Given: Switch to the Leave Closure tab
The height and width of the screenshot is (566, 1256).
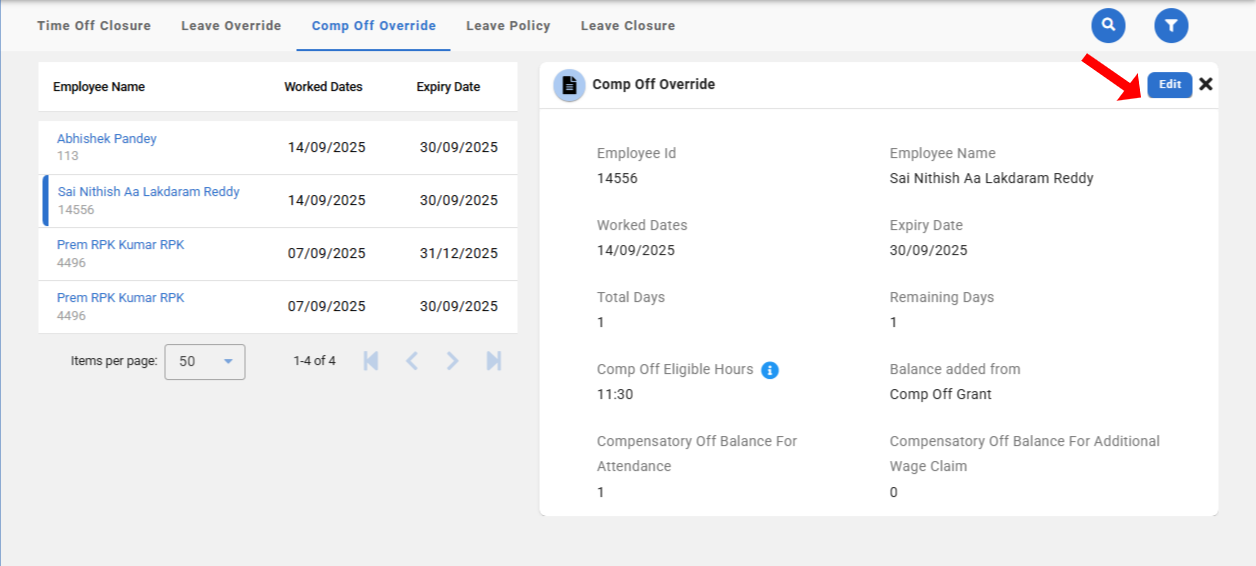Looking at the screenshot, I should click(627, 26).
